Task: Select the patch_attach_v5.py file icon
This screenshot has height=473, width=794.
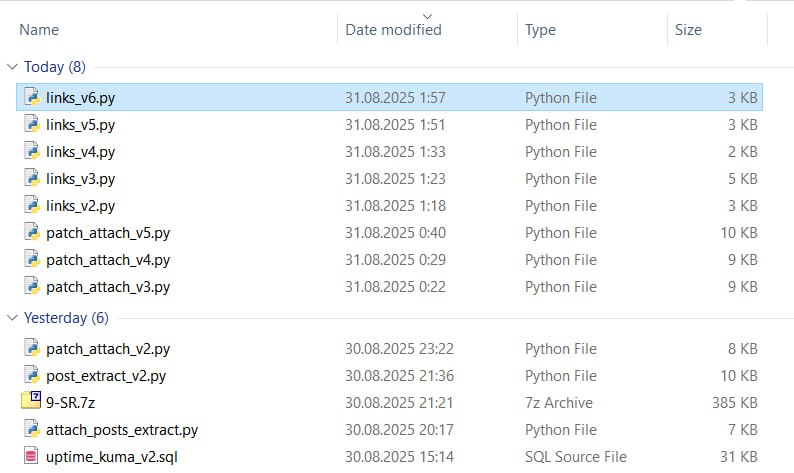Action: coord(32,232)
